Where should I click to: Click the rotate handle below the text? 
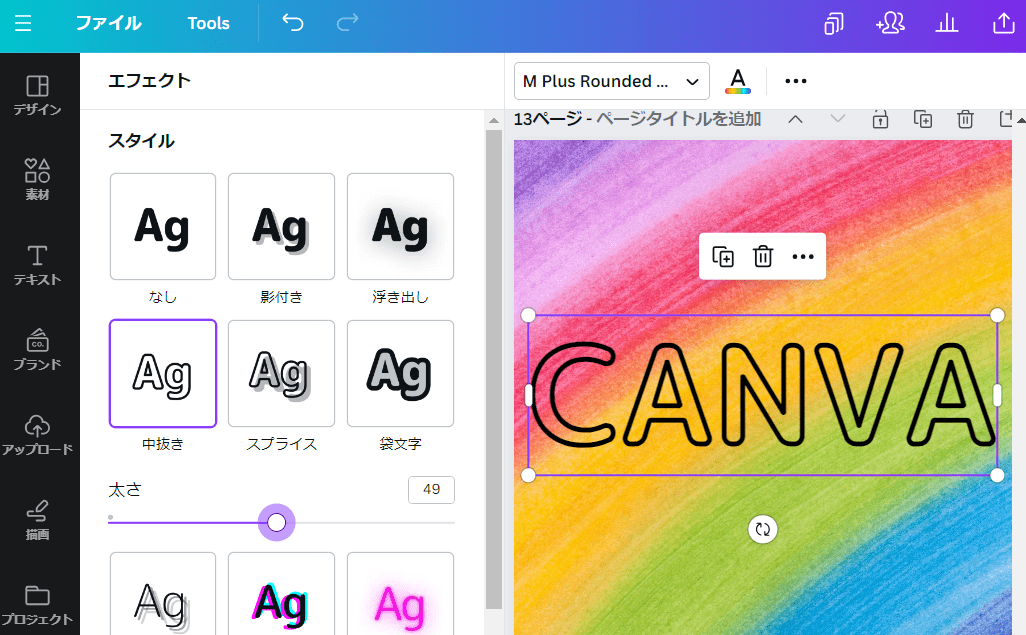(762, 529)
